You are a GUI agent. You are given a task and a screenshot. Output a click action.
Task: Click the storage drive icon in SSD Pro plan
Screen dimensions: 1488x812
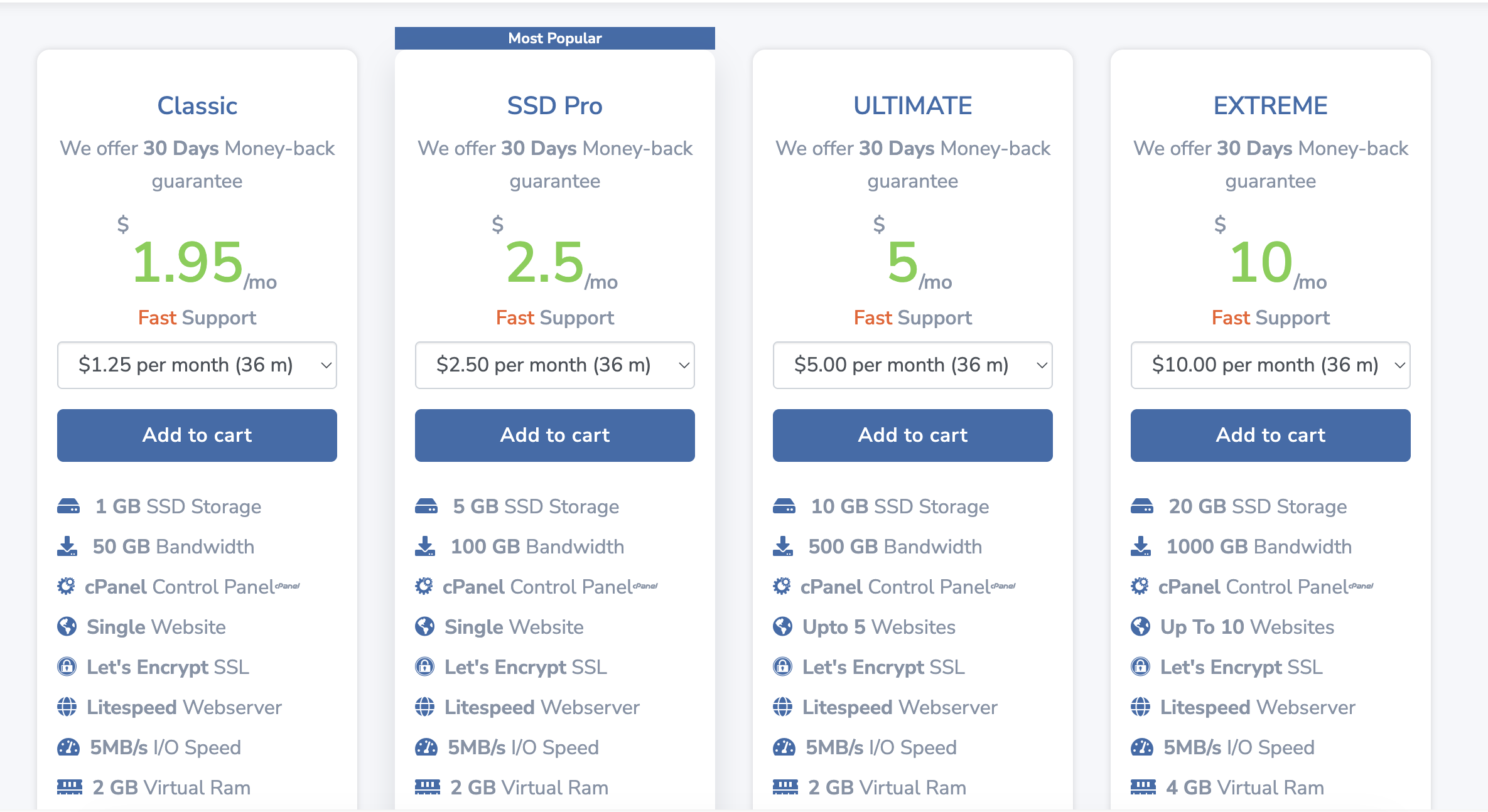[x=426, y=506]
